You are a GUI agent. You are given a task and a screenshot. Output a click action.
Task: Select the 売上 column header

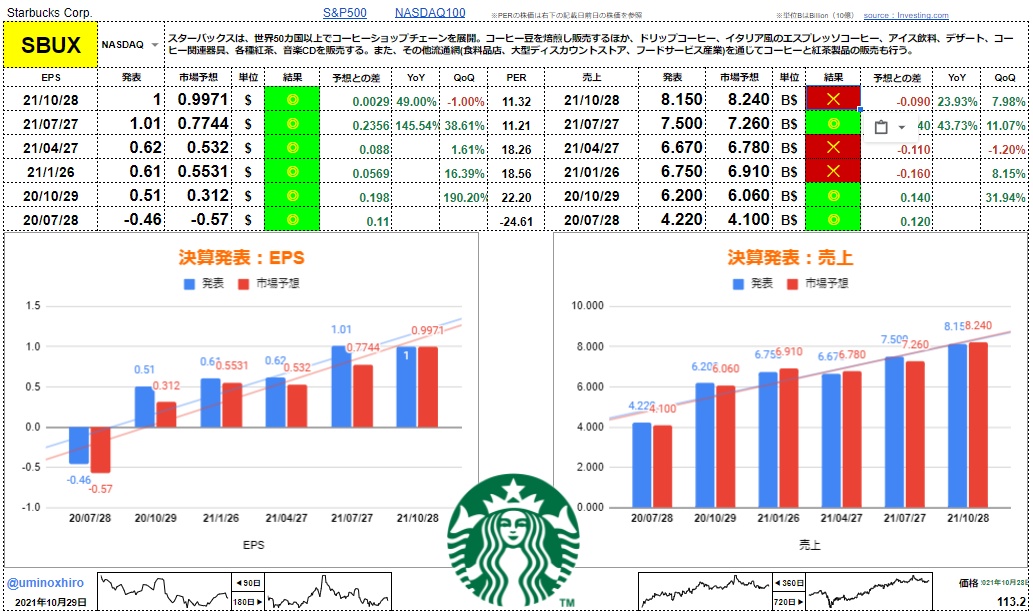click(x=592, y=78)
